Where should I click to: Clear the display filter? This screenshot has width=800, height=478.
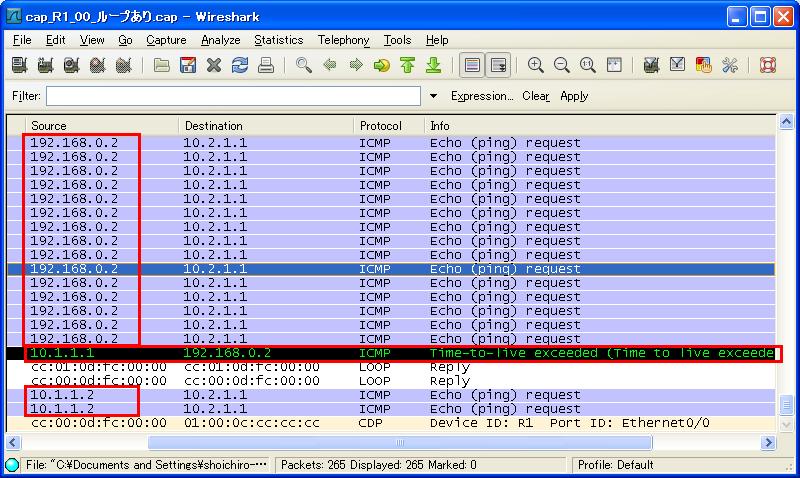[536, 96]
